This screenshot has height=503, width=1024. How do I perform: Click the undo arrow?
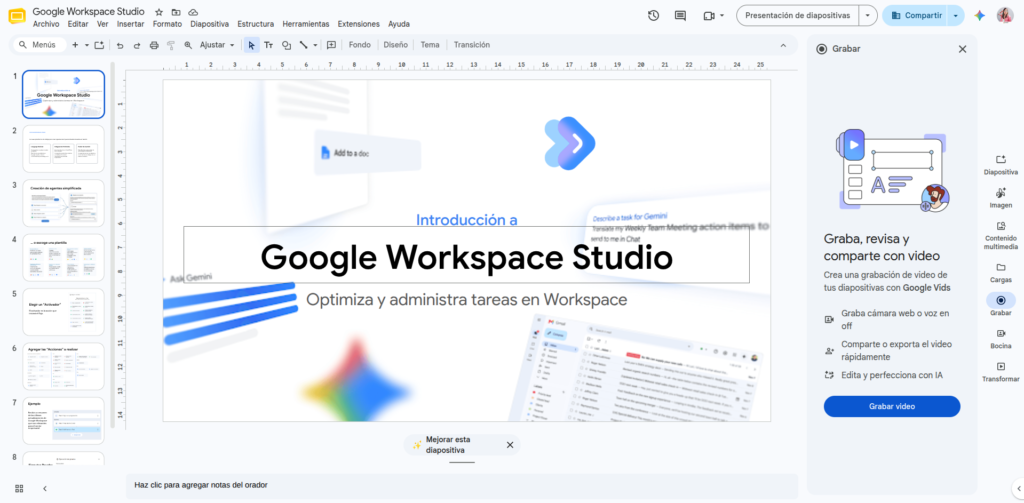point(120,45)
